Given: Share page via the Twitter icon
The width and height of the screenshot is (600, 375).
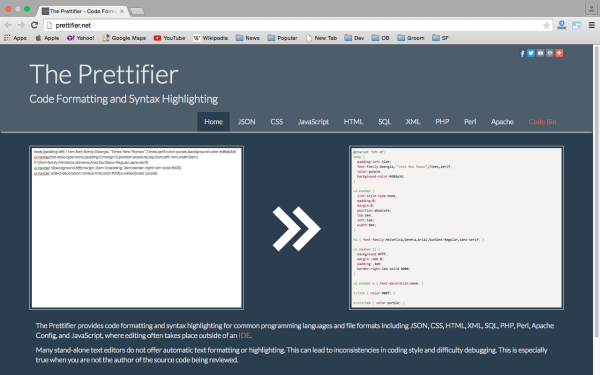Looking at the screenshot, I should pos(531,53).
